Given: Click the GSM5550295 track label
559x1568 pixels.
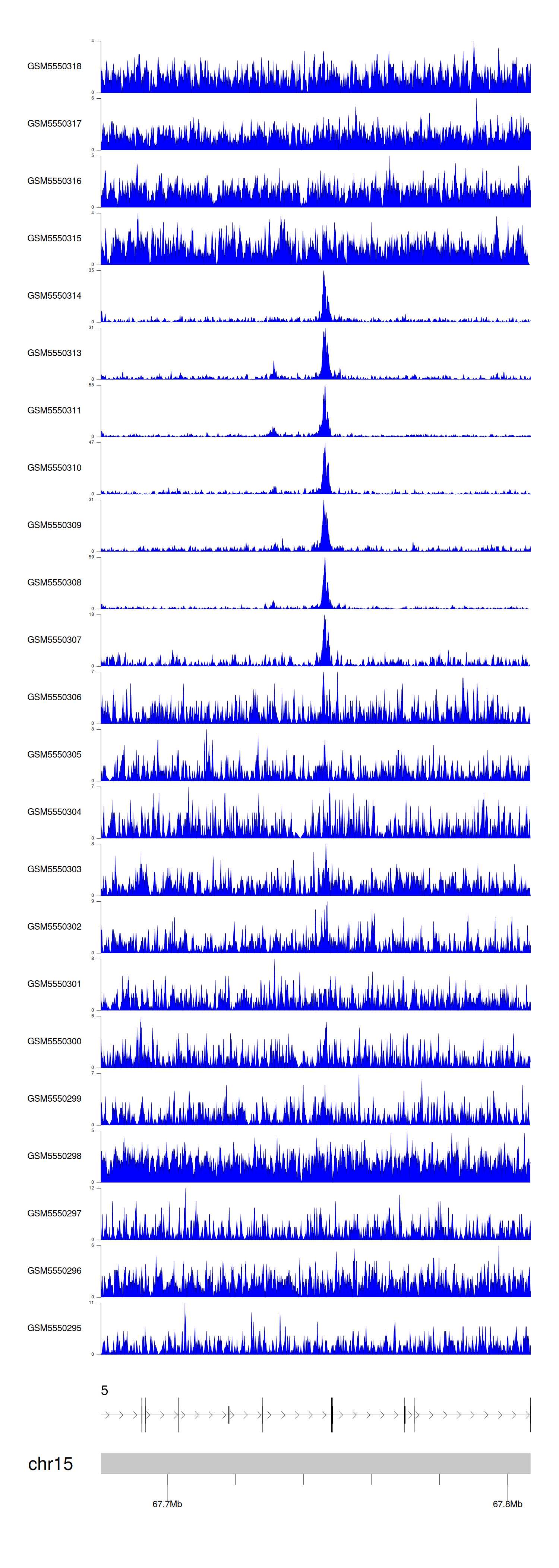Looking at the screenshot, I should pos(54,1327).
